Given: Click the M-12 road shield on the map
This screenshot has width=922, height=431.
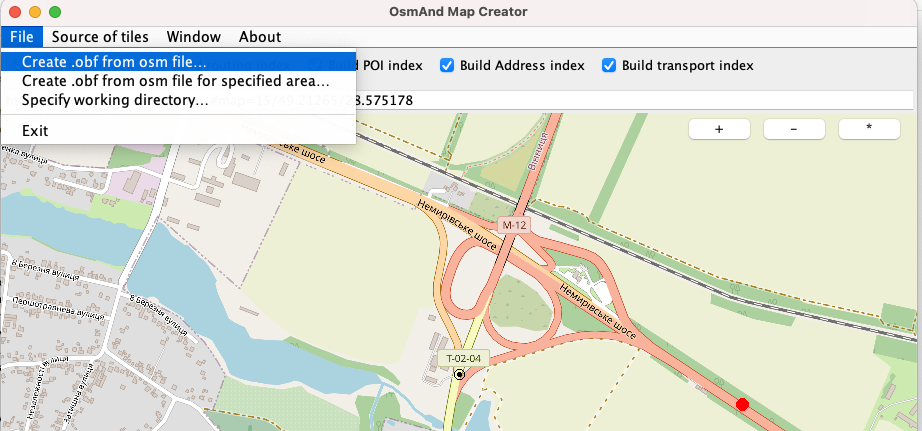Looking at the screenshot, I should 514,225.
